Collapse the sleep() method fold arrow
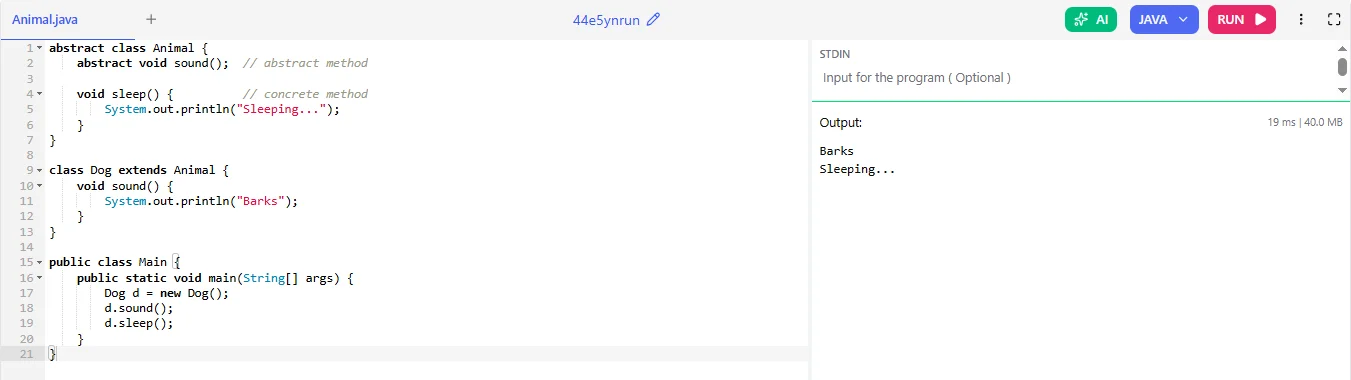This screenshot has height=380, width=1351. (39, 94)
